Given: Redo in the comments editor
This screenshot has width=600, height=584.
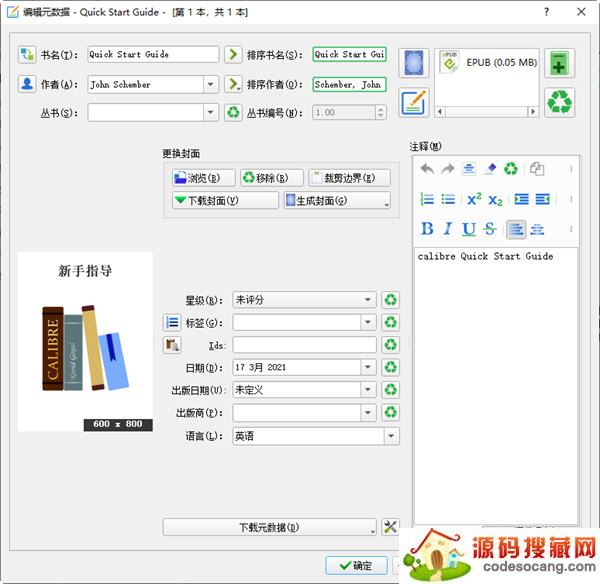Looking at the screenshot, I should click(x=448, y=169).
